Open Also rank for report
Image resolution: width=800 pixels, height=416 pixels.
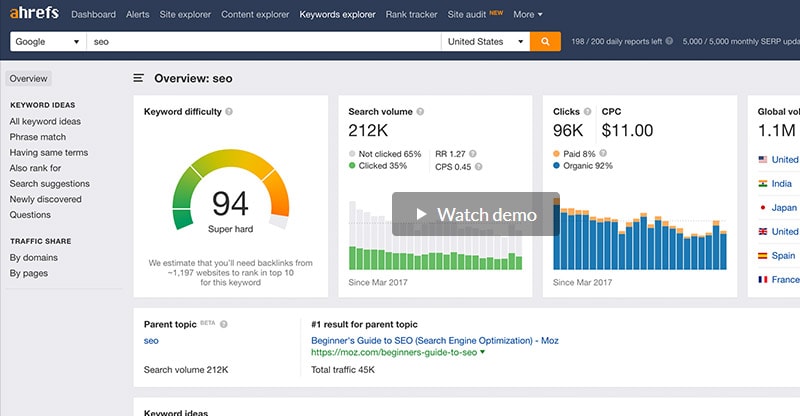35,168
